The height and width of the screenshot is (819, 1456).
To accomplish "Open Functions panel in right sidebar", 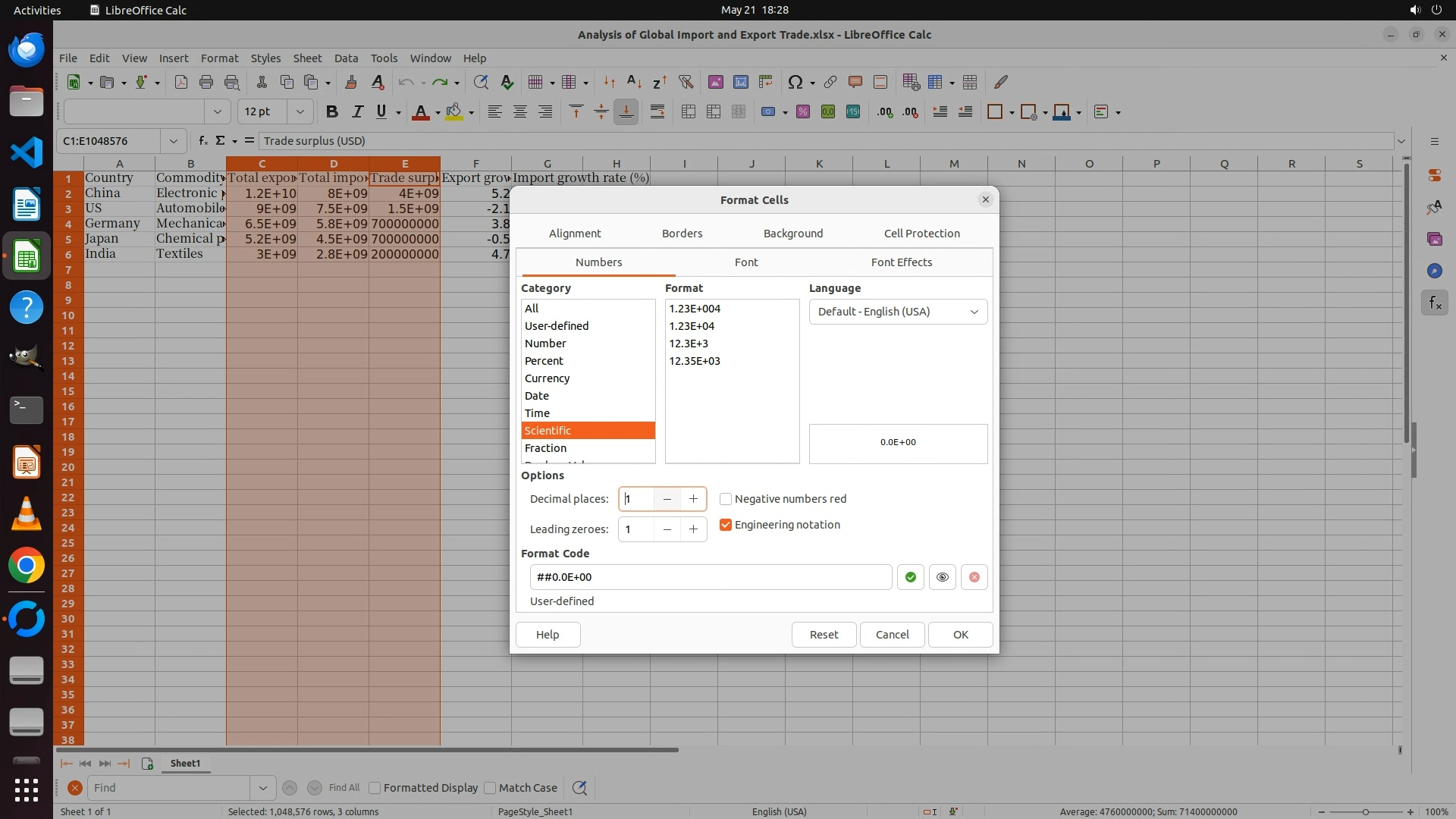I will (1434, 303).
